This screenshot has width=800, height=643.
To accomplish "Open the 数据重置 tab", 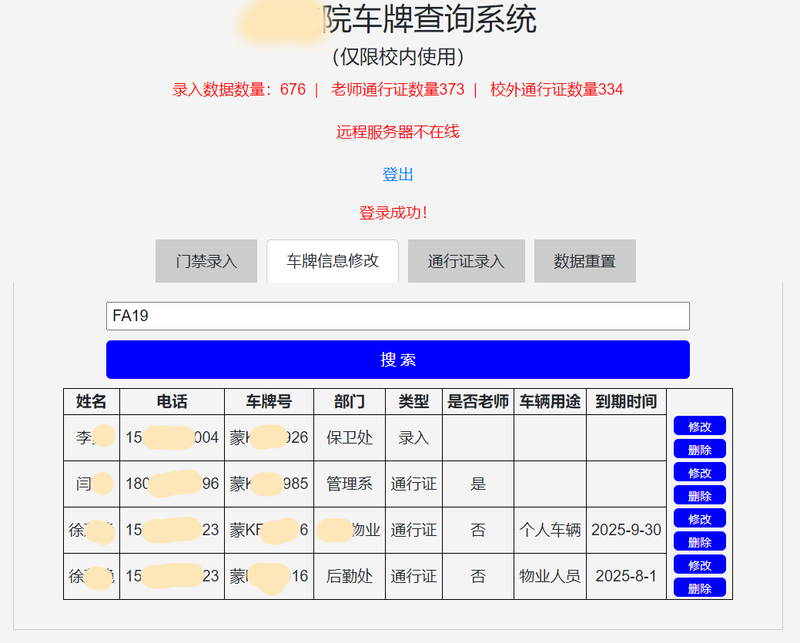I will (585, 261).
